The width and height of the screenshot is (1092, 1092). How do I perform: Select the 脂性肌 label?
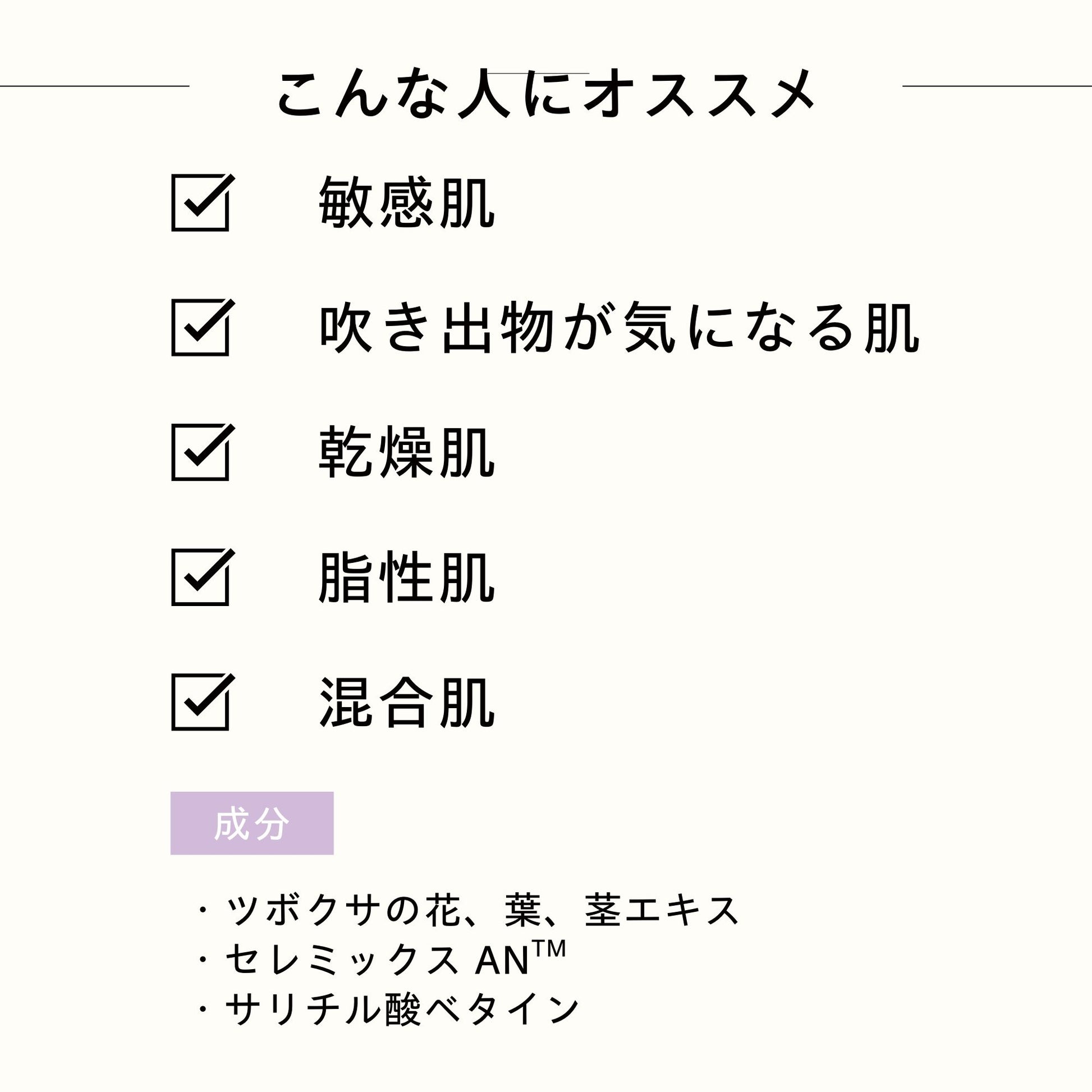click(x=407, y=577)
